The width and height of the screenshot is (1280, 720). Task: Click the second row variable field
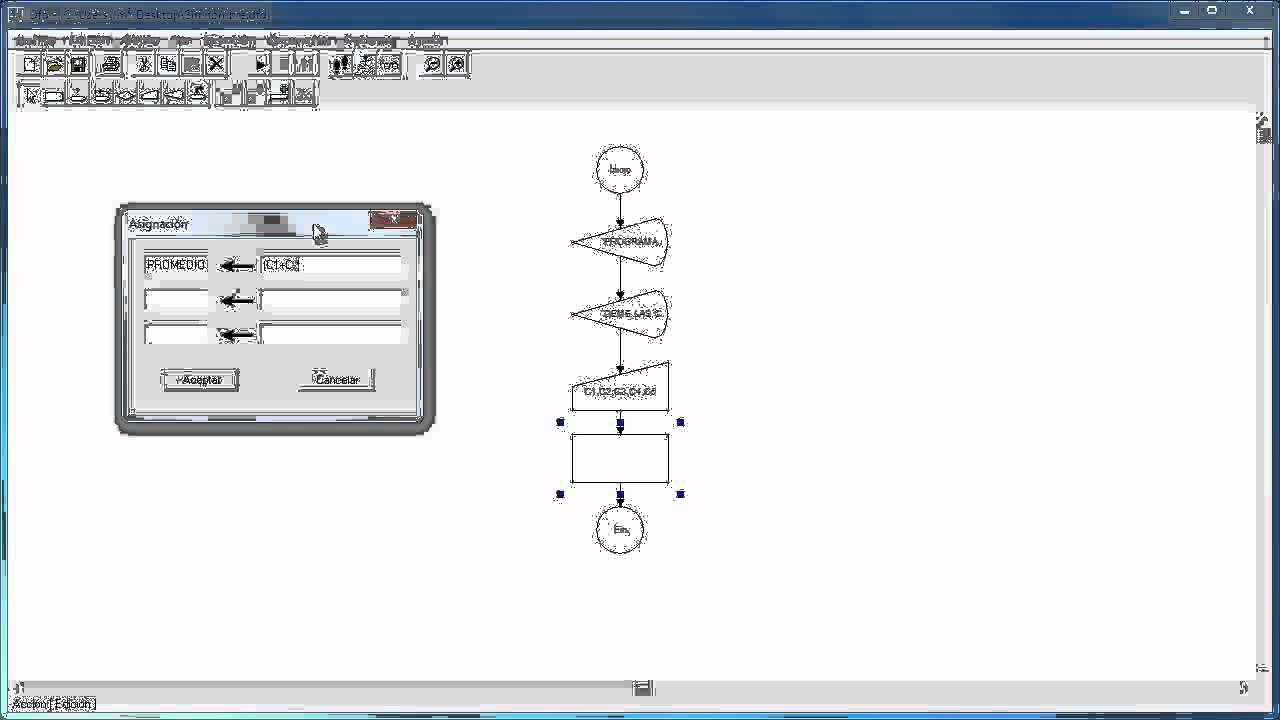point(177,300)
